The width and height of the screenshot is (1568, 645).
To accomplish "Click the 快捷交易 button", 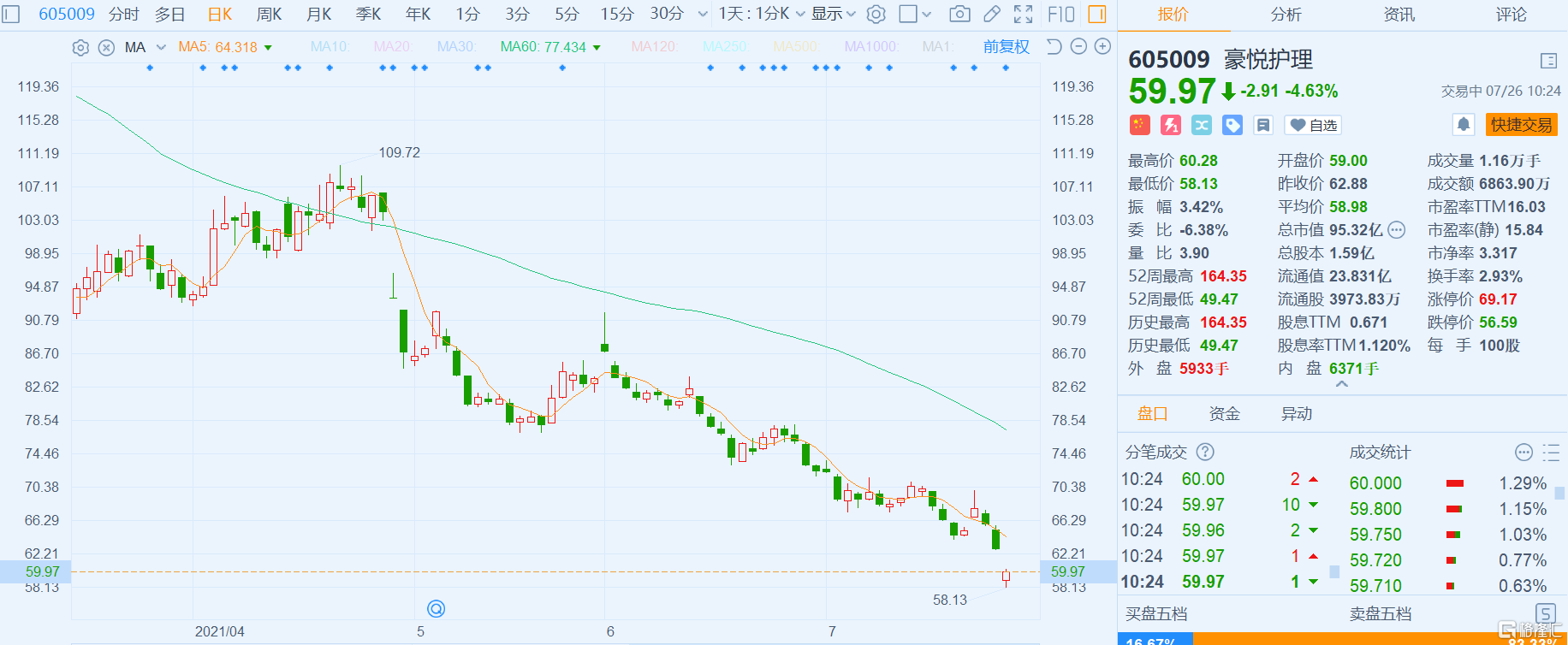I will [1521, 125].
